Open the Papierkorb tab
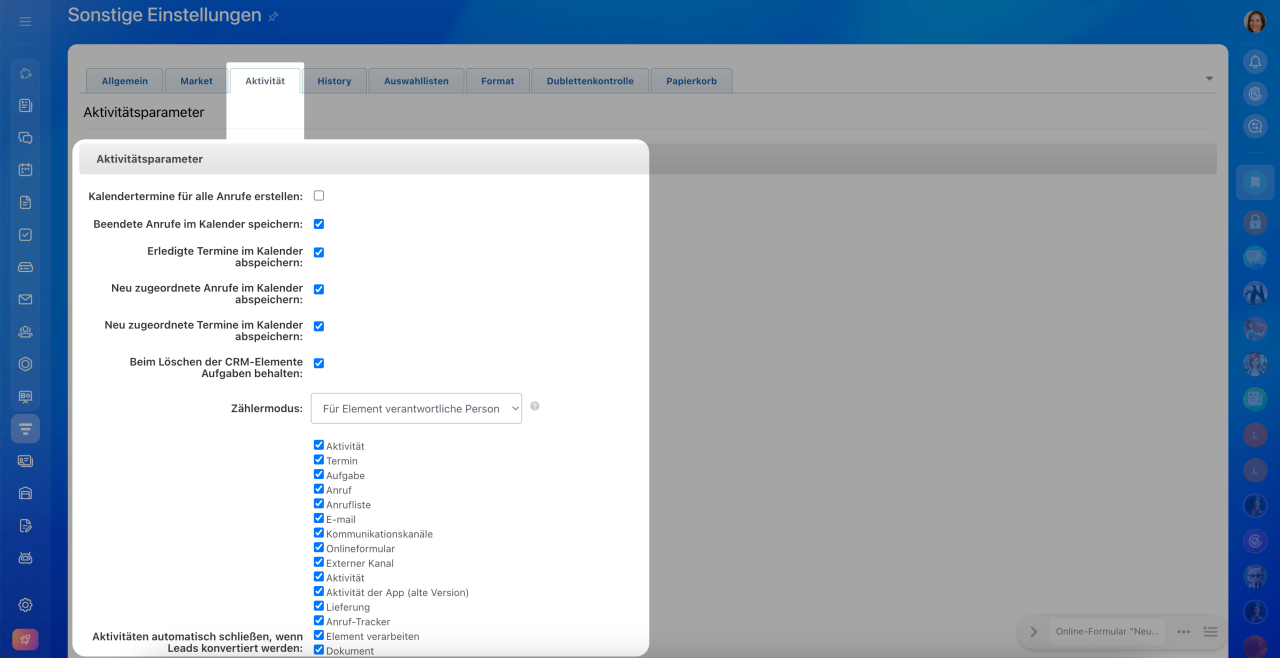1280x658 pixels. click(691, 81)
